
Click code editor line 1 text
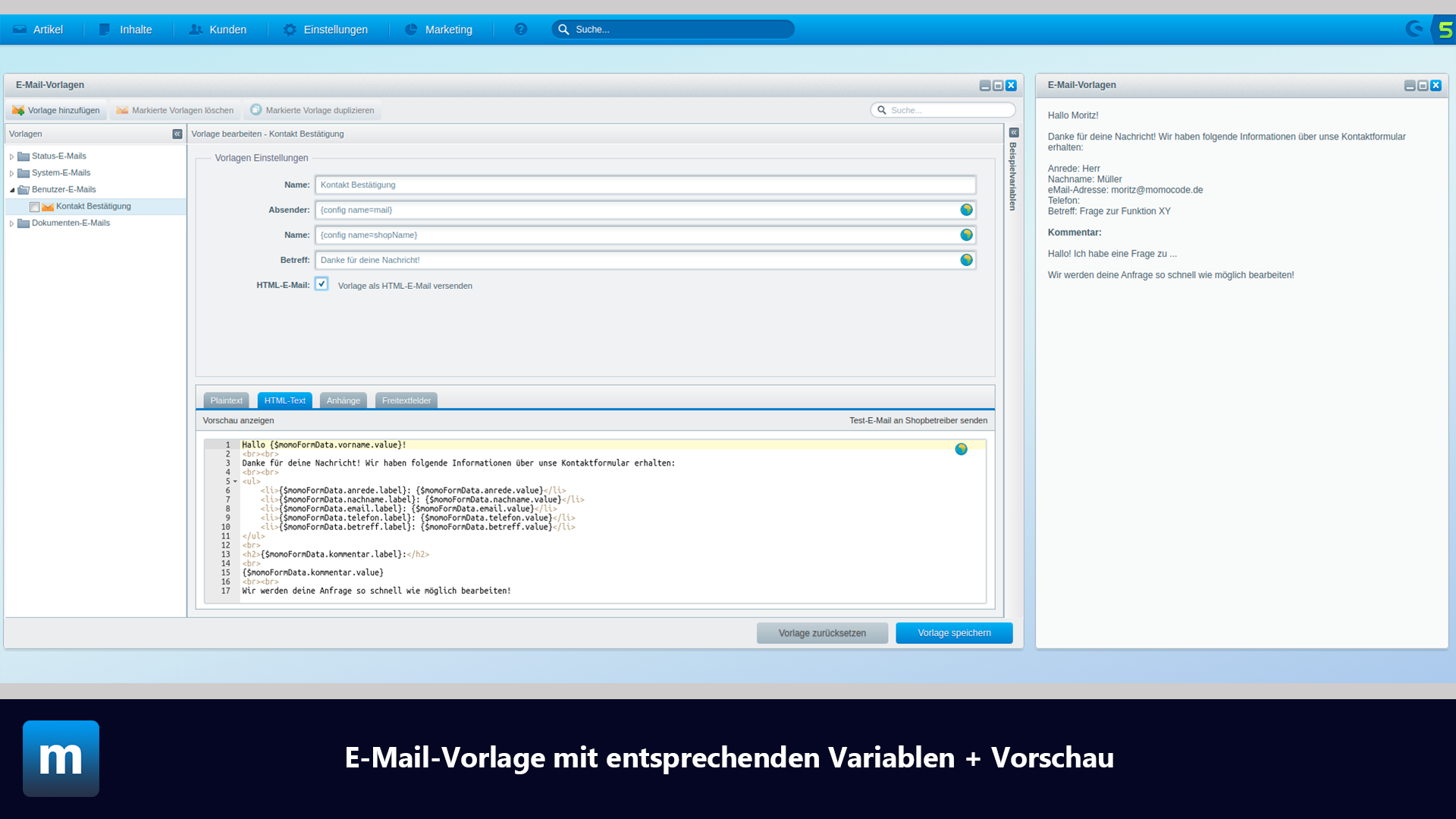point(324,445)
